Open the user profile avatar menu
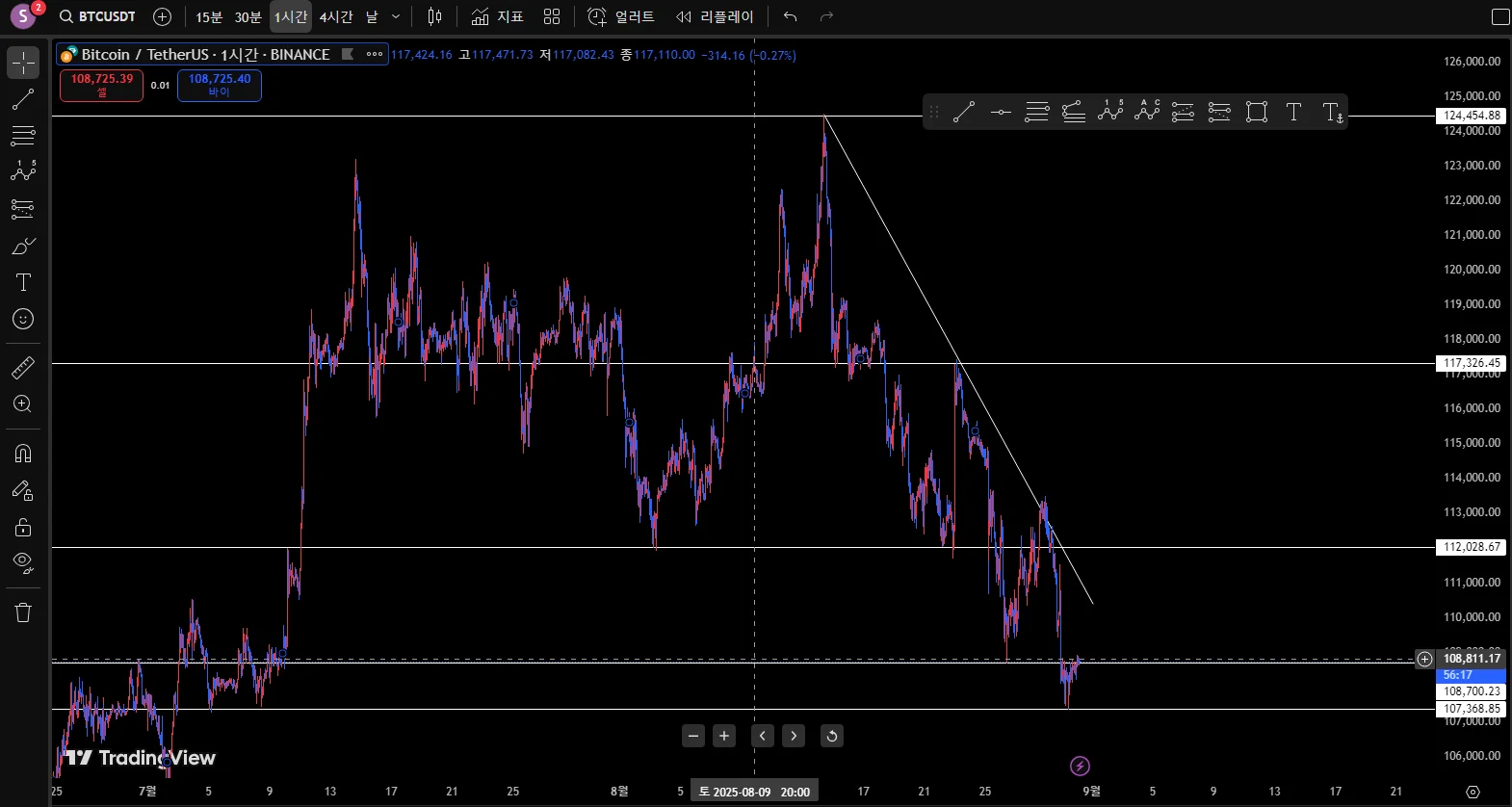Screen dimensions: 1512x807 click(x=23, y=16)
